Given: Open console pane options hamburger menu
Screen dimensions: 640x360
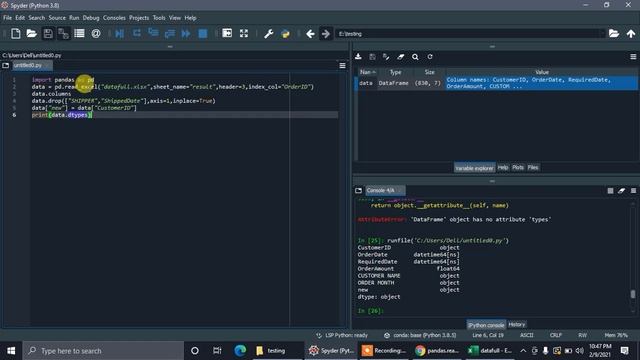Looking at the screenshot, I should (633, 191).
